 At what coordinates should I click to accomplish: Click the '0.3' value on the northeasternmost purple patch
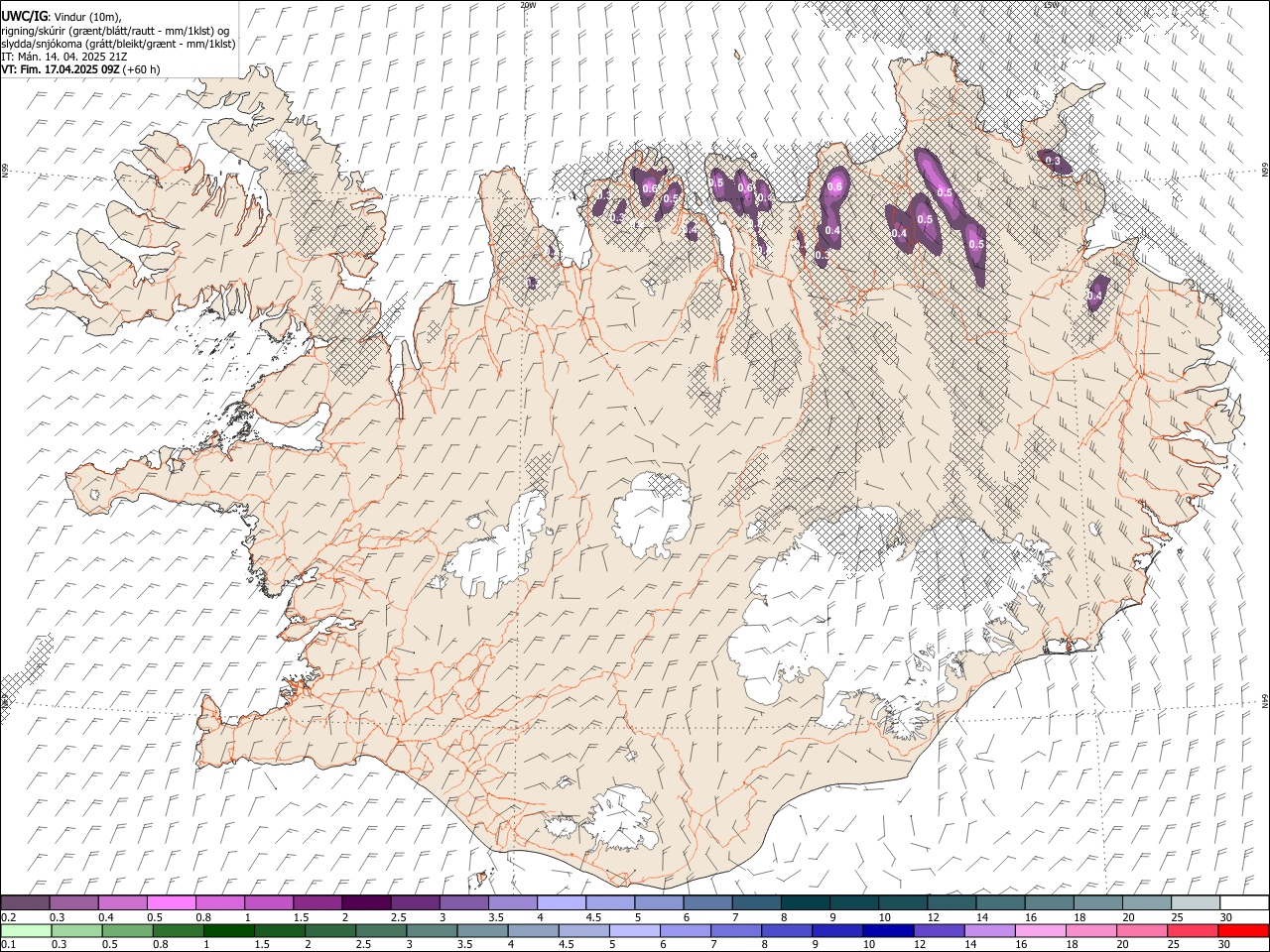1053,161
